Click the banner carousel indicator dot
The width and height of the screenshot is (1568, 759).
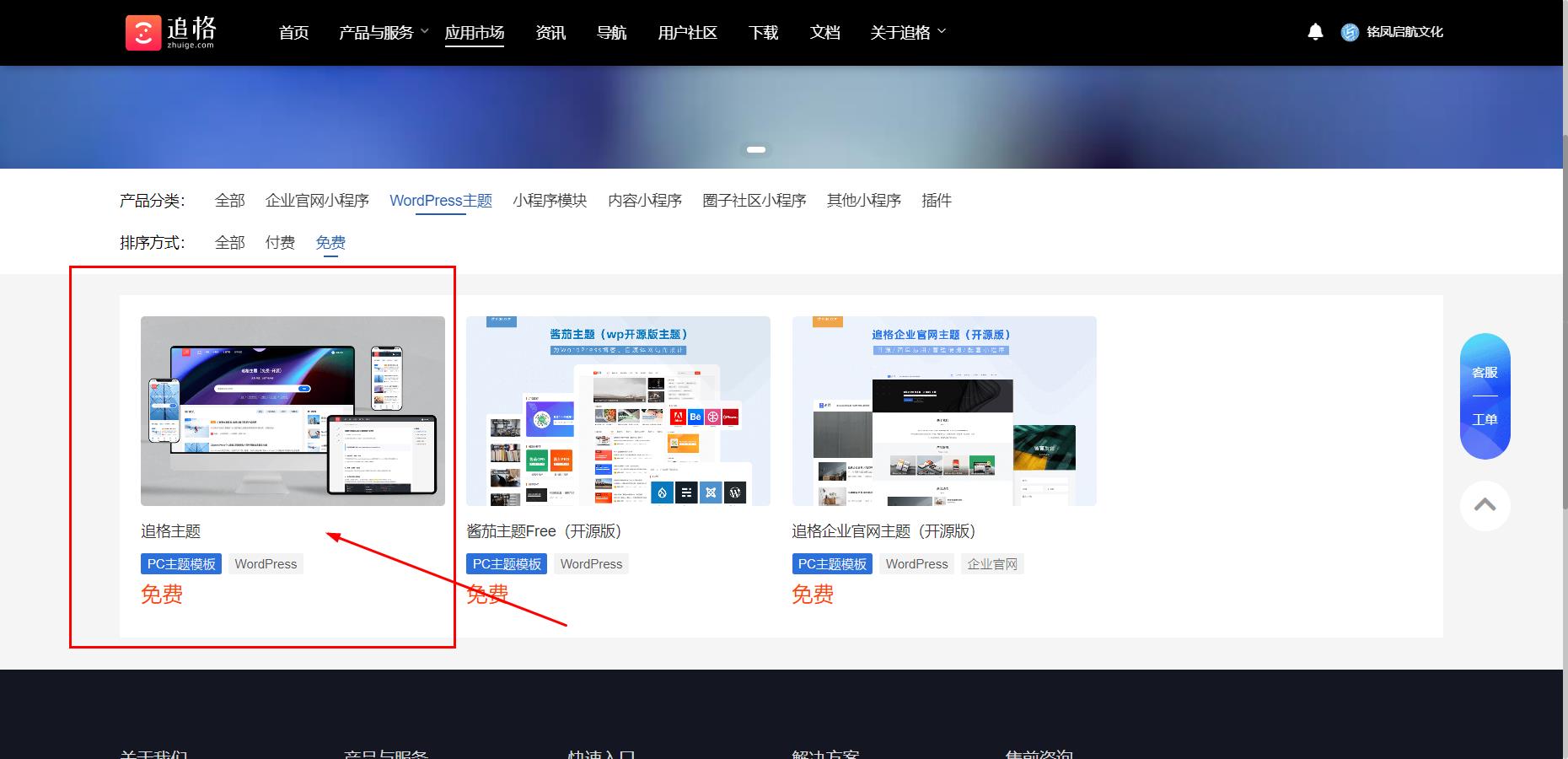coord(756,149)
